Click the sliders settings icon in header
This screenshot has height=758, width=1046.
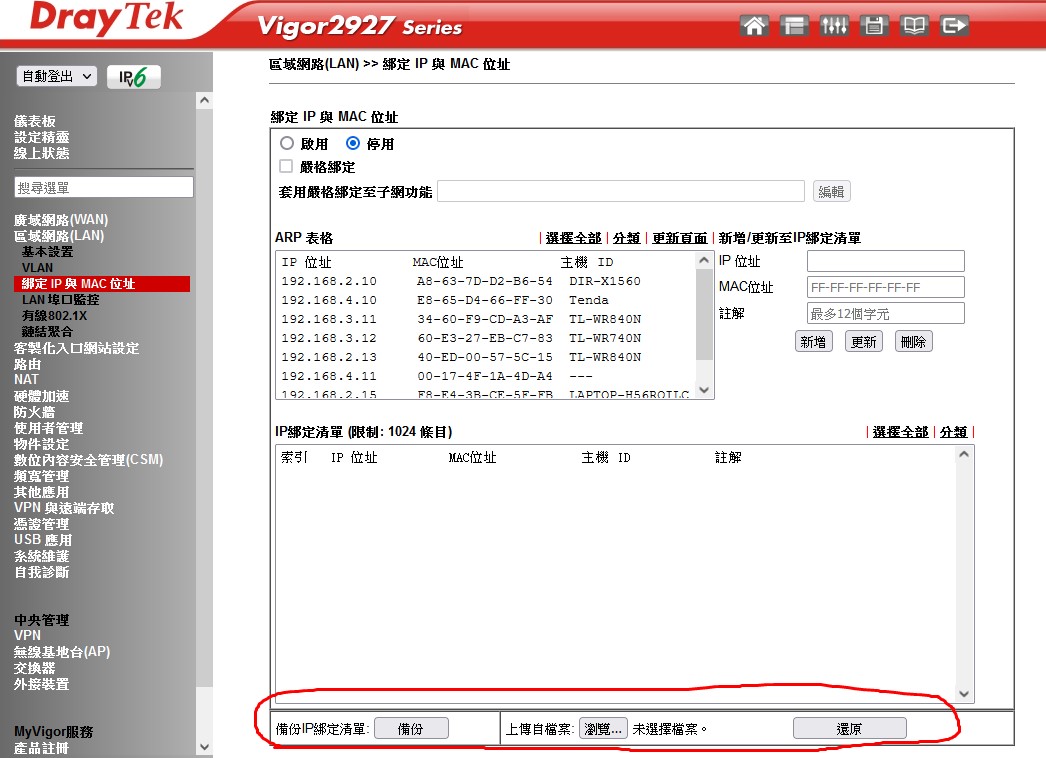tap(834, 26)
